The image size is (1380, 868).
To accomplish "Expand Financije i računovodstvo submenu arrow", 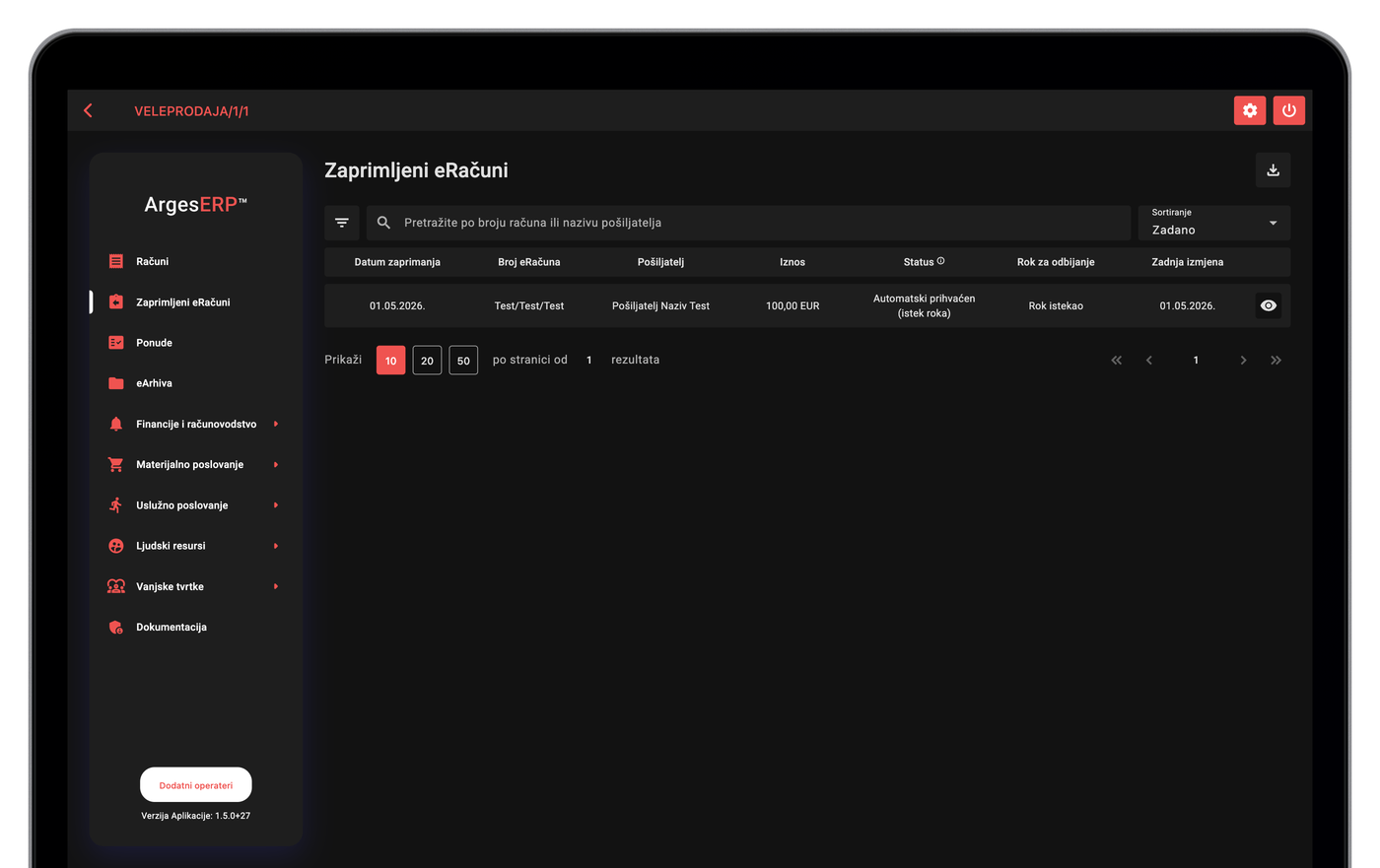I will point(276,424).
